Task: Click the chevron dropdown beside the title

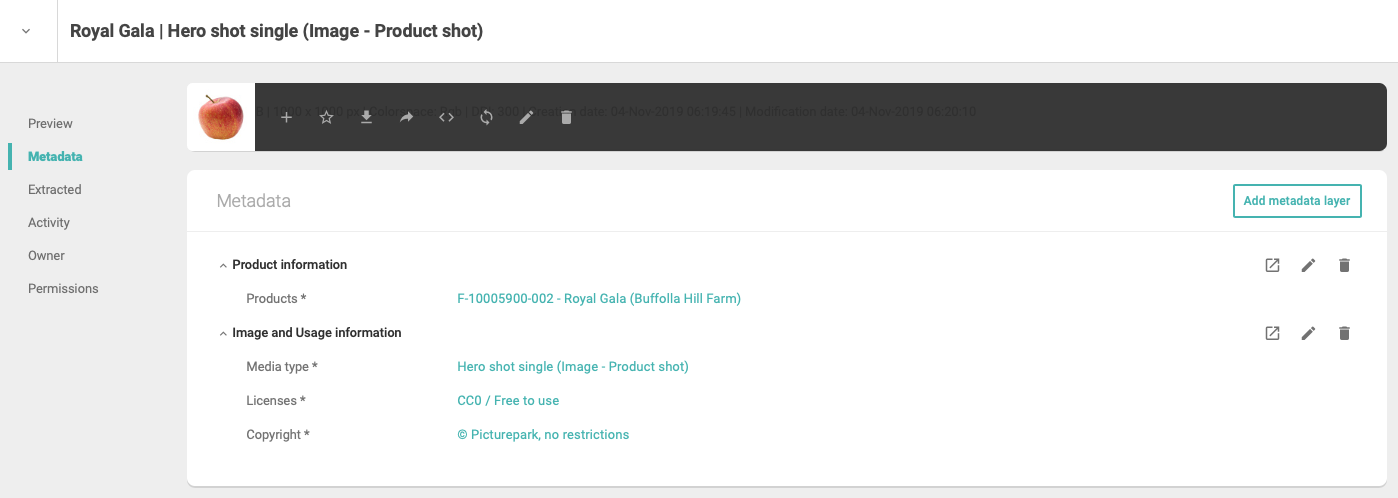Action: (x=26, y=31)
